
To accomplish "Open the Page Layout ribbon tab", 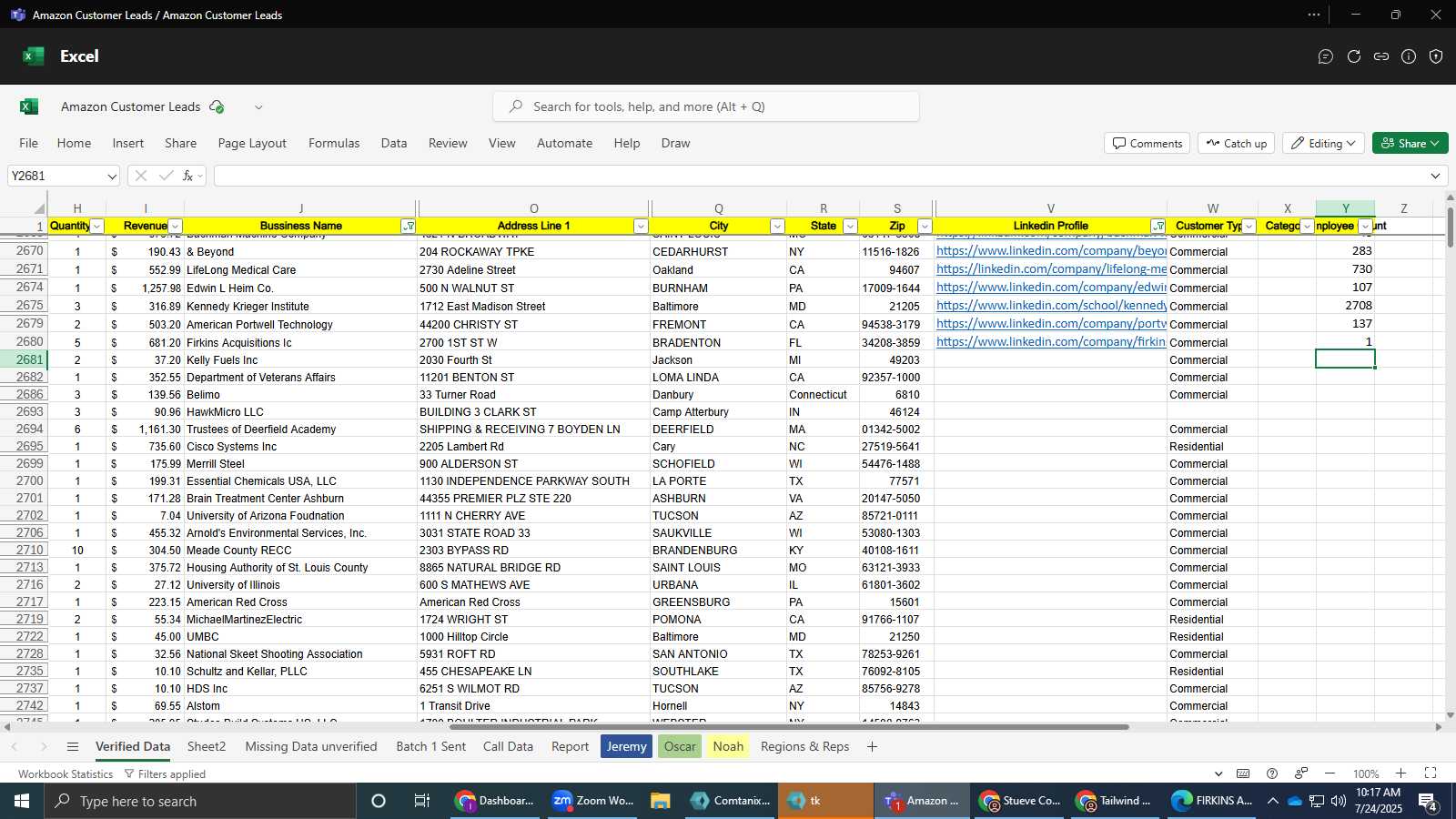I will click(x=252, y=143).
